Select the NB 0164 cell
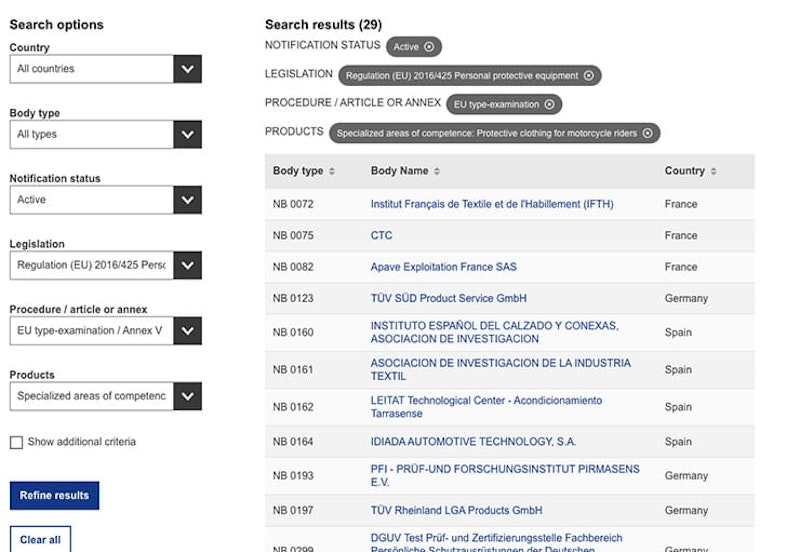 coord(293,442)
